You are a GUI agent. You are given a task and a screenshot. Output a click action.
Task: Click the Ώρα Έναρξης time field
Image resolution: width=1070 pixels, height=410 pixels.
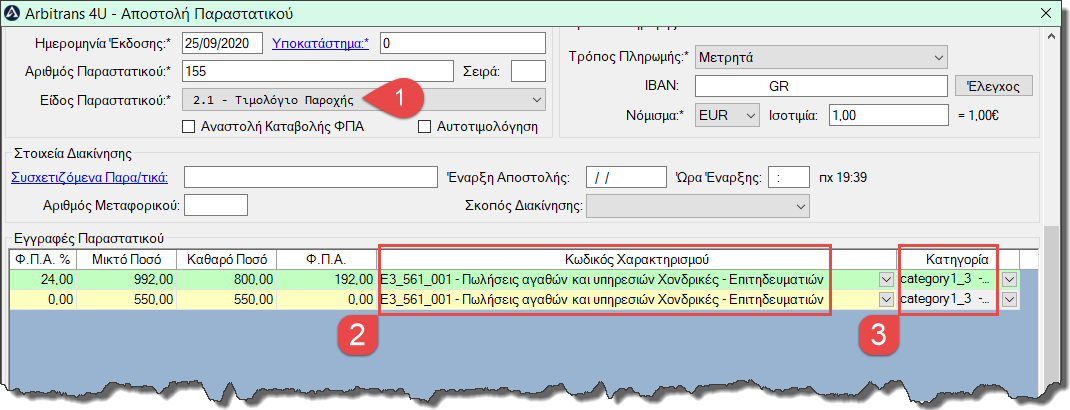click(x=789, y=177)
